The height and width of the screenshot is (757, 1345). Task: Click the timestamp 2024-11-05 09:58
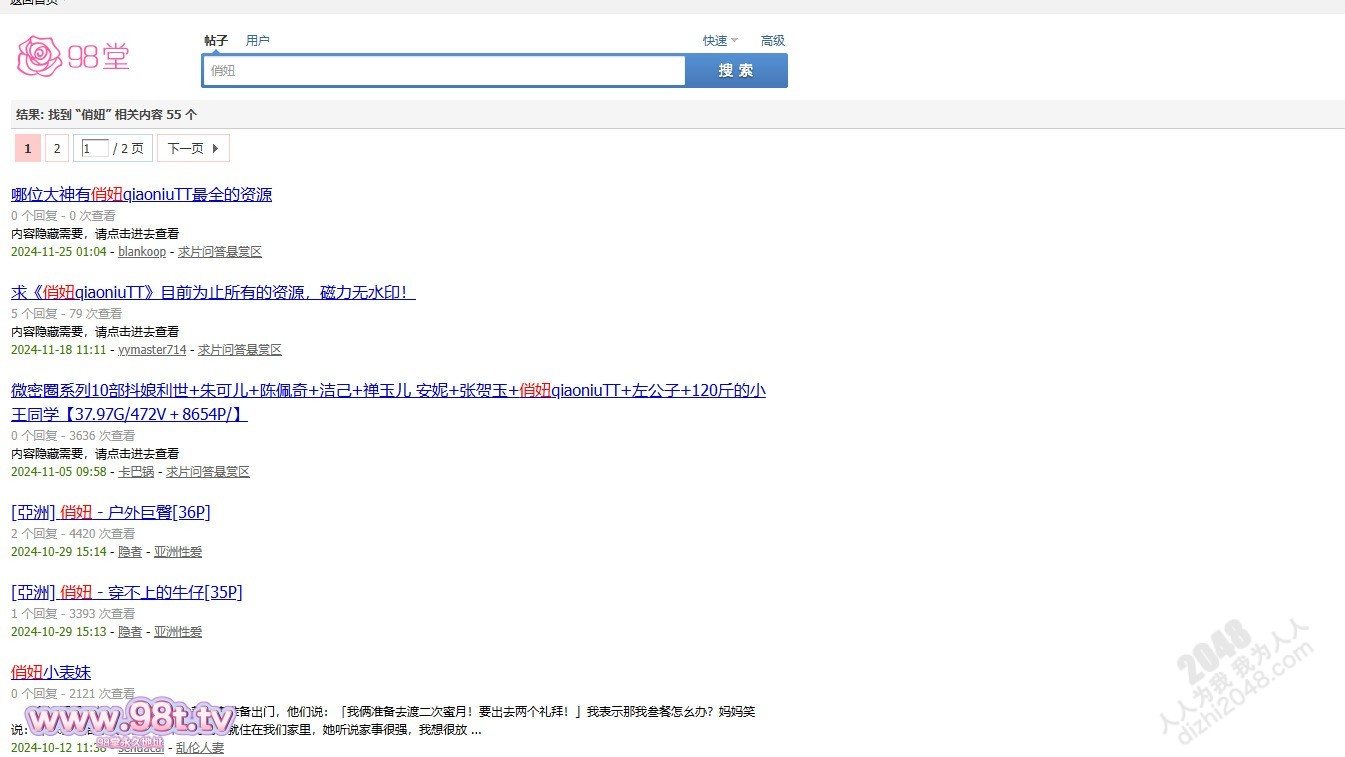tap(58, 472)
